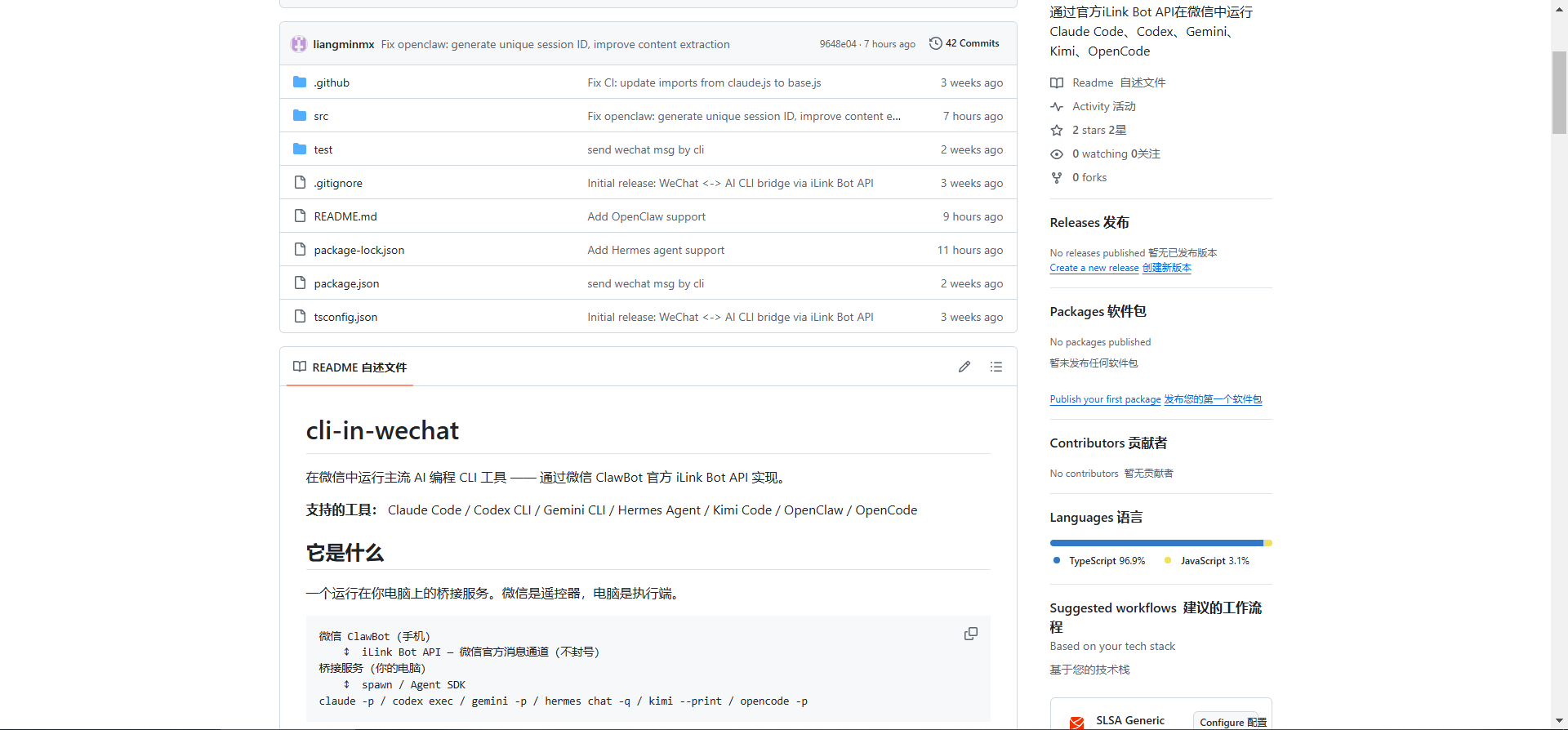Click the blue TypeScript segment of language bar
Image resolution: width=1568 pixels, height=730 pixels.
[1156, 543]
